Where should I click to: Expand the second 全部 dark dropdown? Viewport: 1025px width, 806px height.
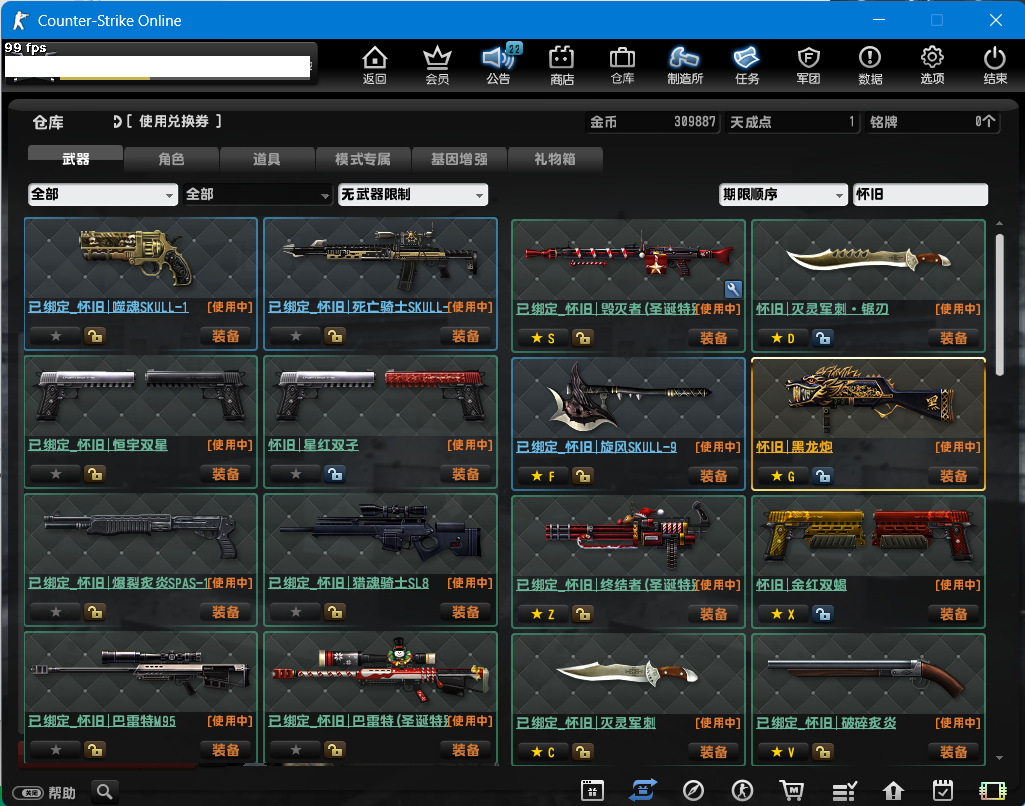pyautogui.click(x=258, y=194)
